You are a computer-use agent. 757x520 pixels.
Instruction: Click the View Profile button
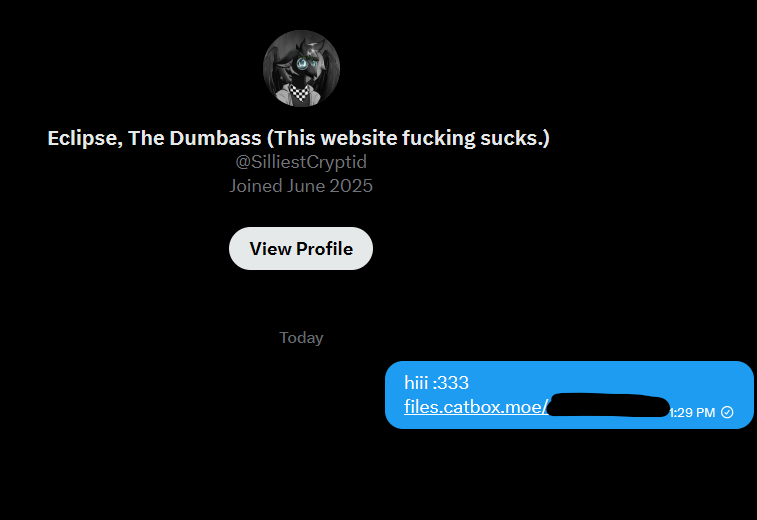pos(301,249)
